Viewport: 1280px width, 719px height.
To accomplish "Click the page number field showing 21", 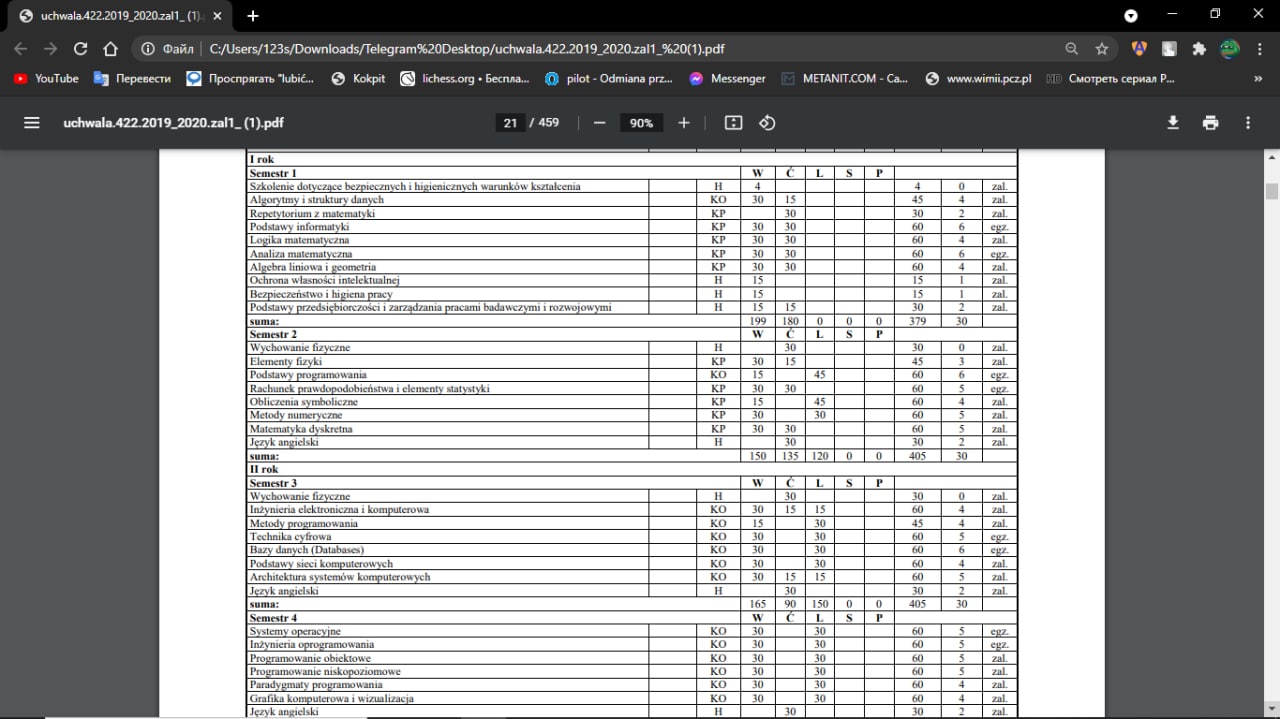I will pos(510,123).
